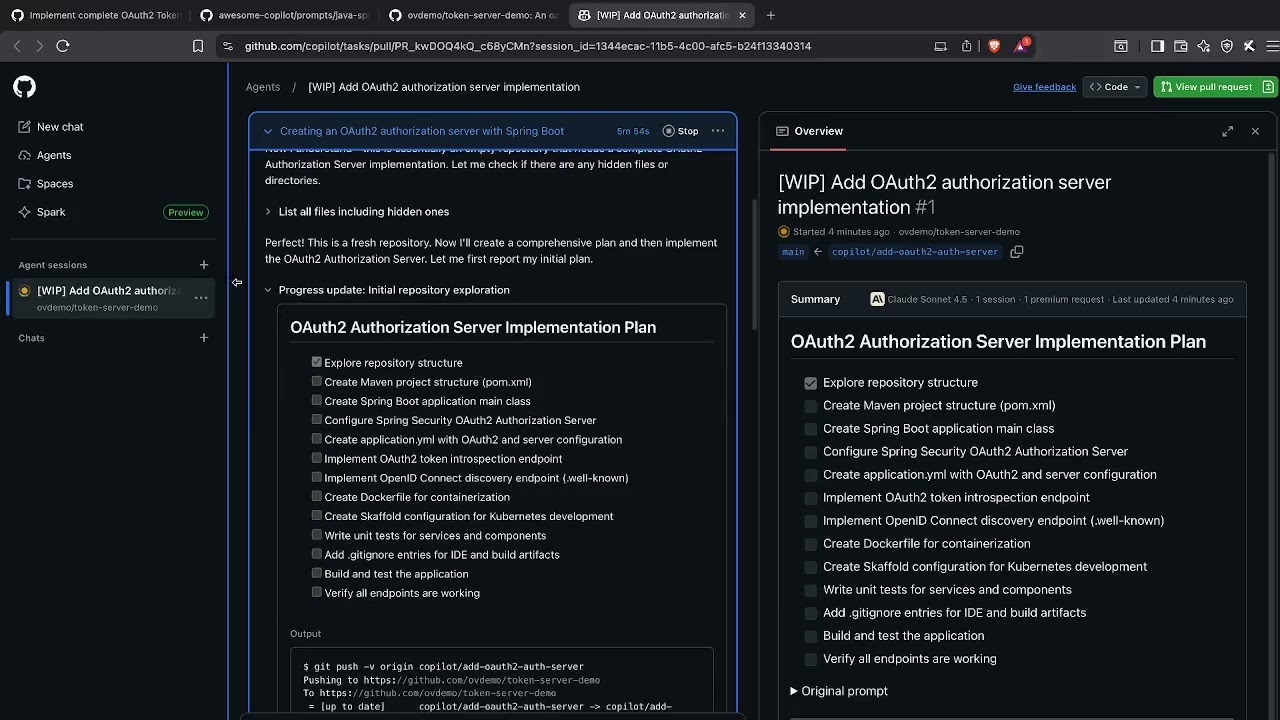Click the View pull request button
This screenshot has height=720, width=1280.
coord(1214,87)
